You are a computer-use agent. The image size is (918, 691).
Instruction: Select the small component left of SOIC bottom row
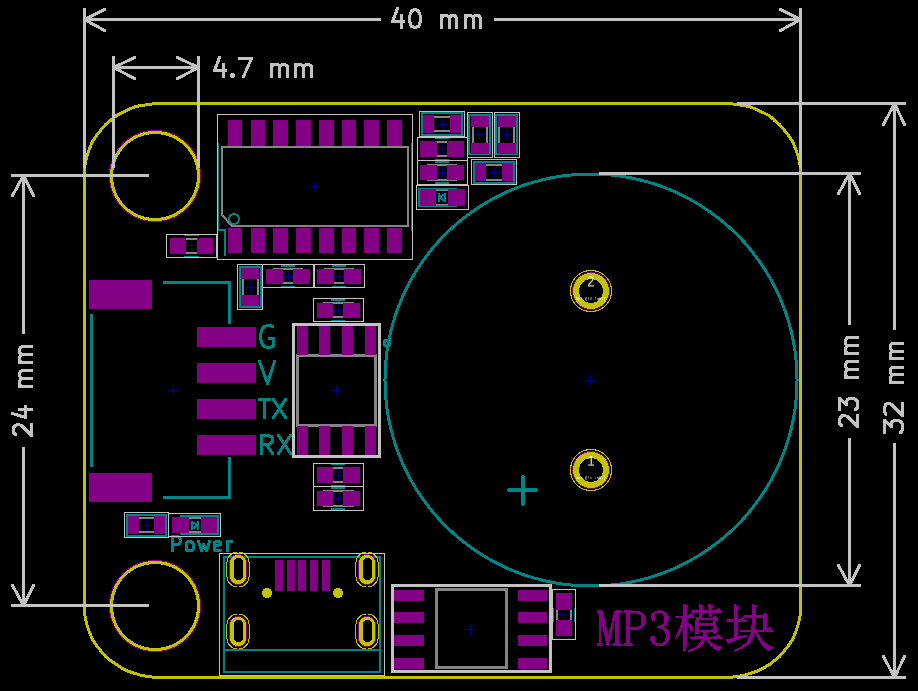(x=191, y=247)
